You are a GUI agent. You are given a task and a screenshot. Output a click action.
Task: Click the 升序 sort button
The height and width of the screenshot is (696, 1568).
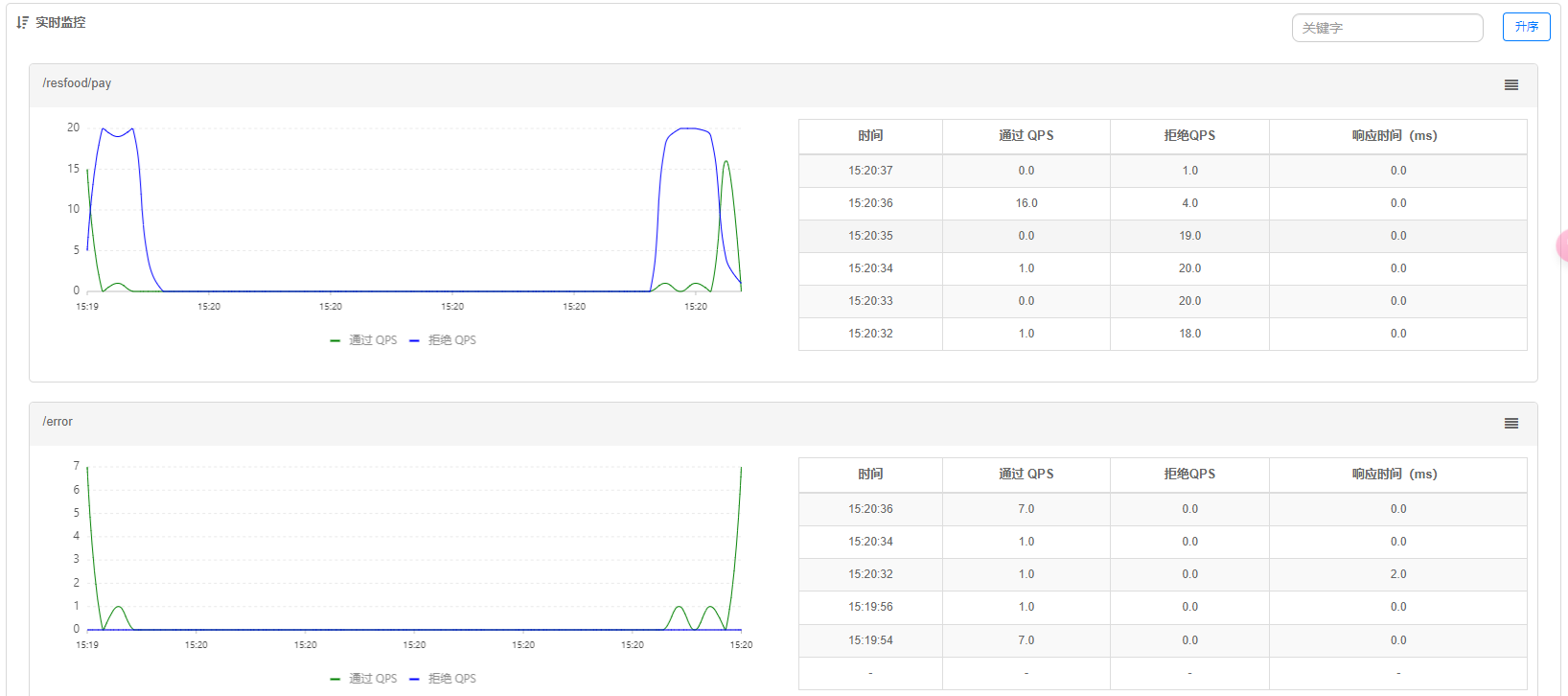point(1526,27)
